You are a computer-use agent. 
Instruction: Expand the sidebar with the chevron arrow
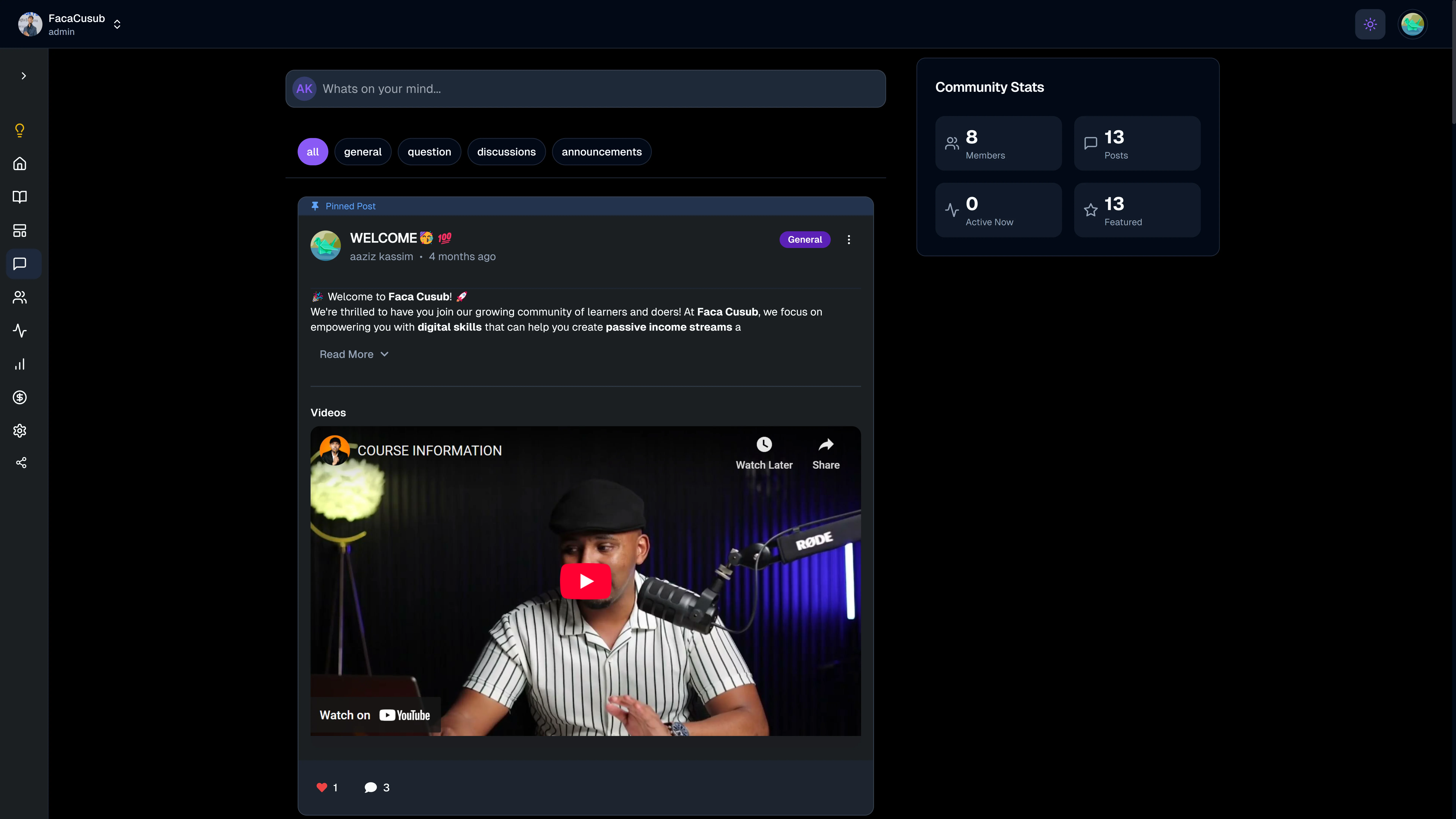(24, 76)
